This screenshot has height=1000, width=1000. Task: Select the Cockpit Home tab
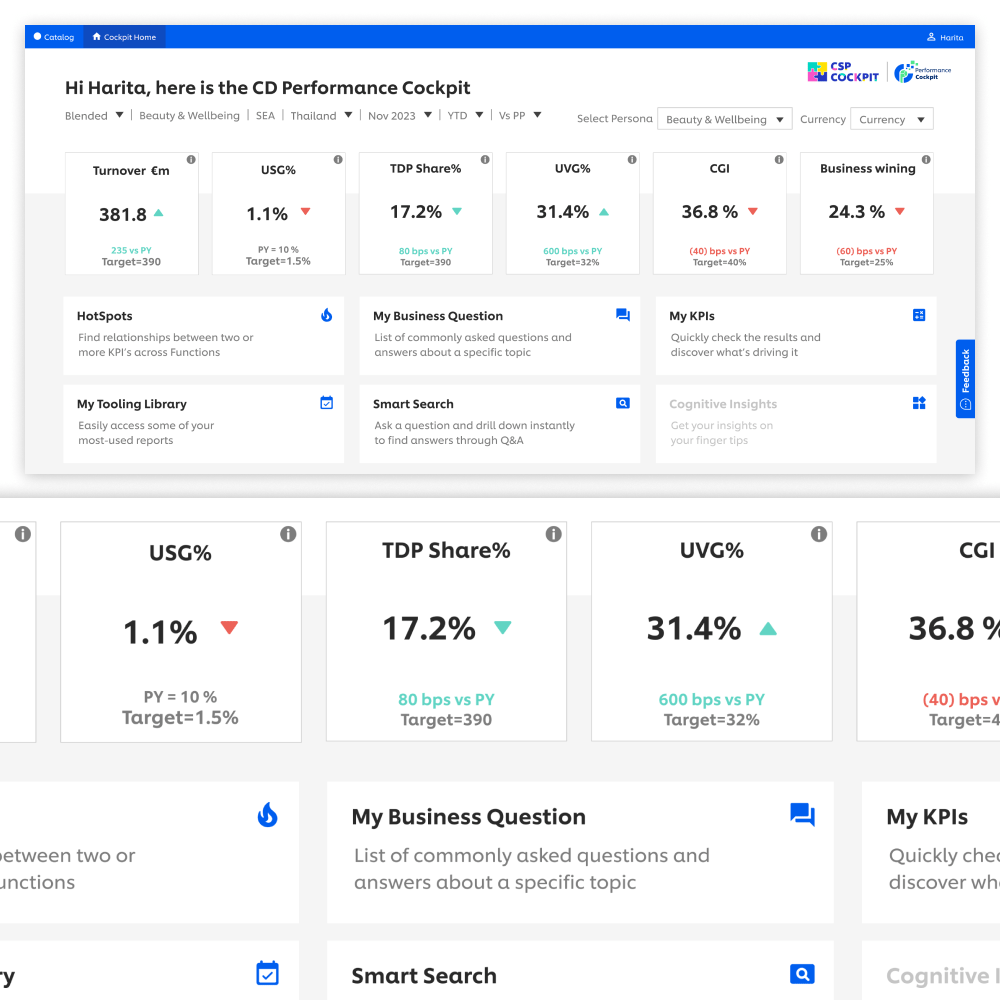[125, 37]
